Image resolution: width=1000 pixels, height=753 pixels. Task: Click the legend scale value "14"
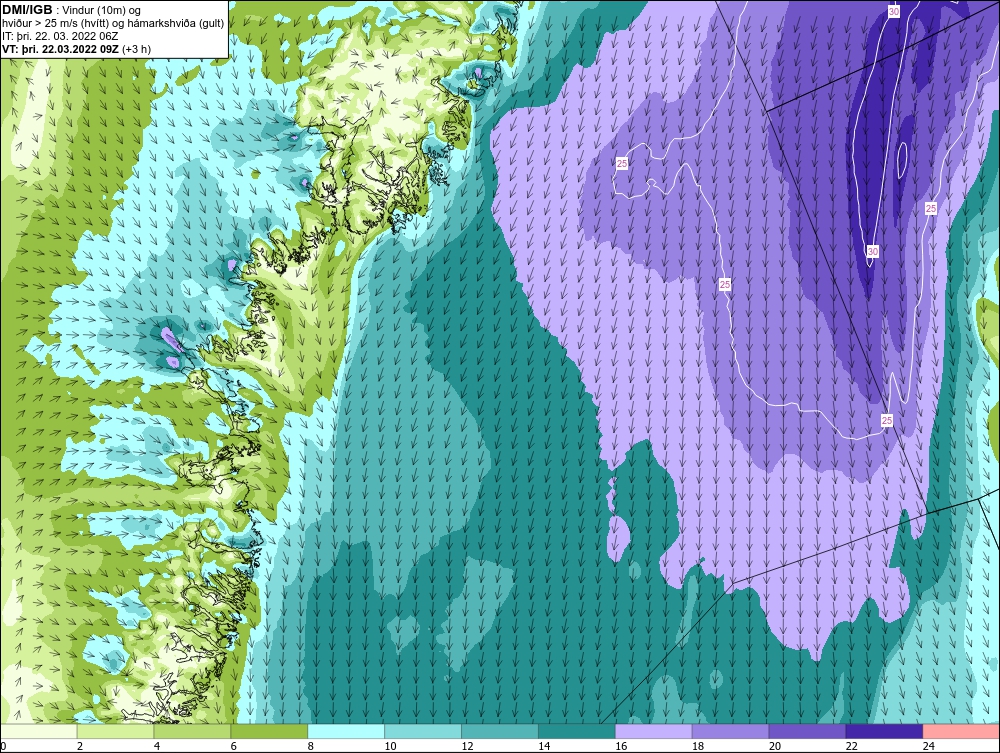(x=544, y=746)
